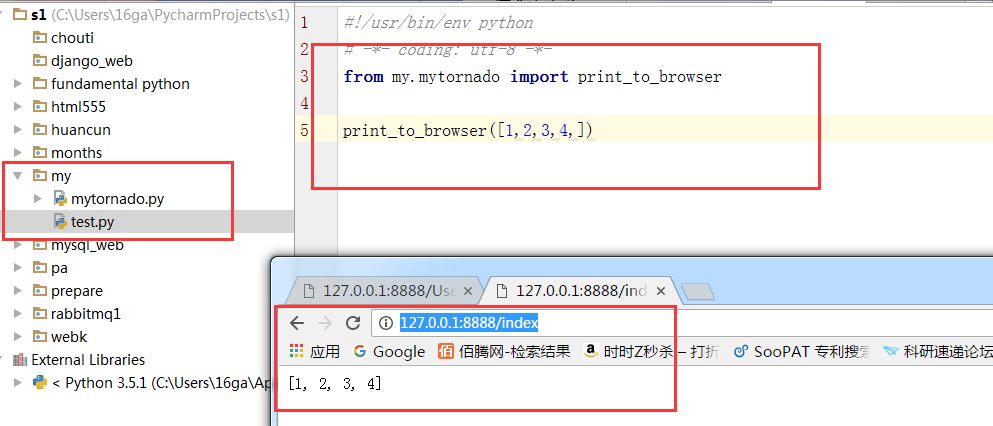The image size is (993, 426).
Task: Expand the rabbitmq1 folder arrow
Action: [x=18, y=313]
